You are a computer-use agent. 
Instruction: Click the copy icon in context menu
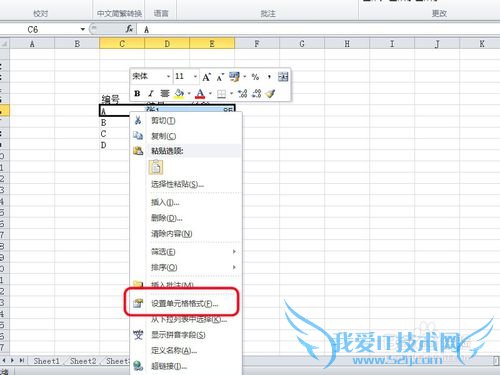138,136
